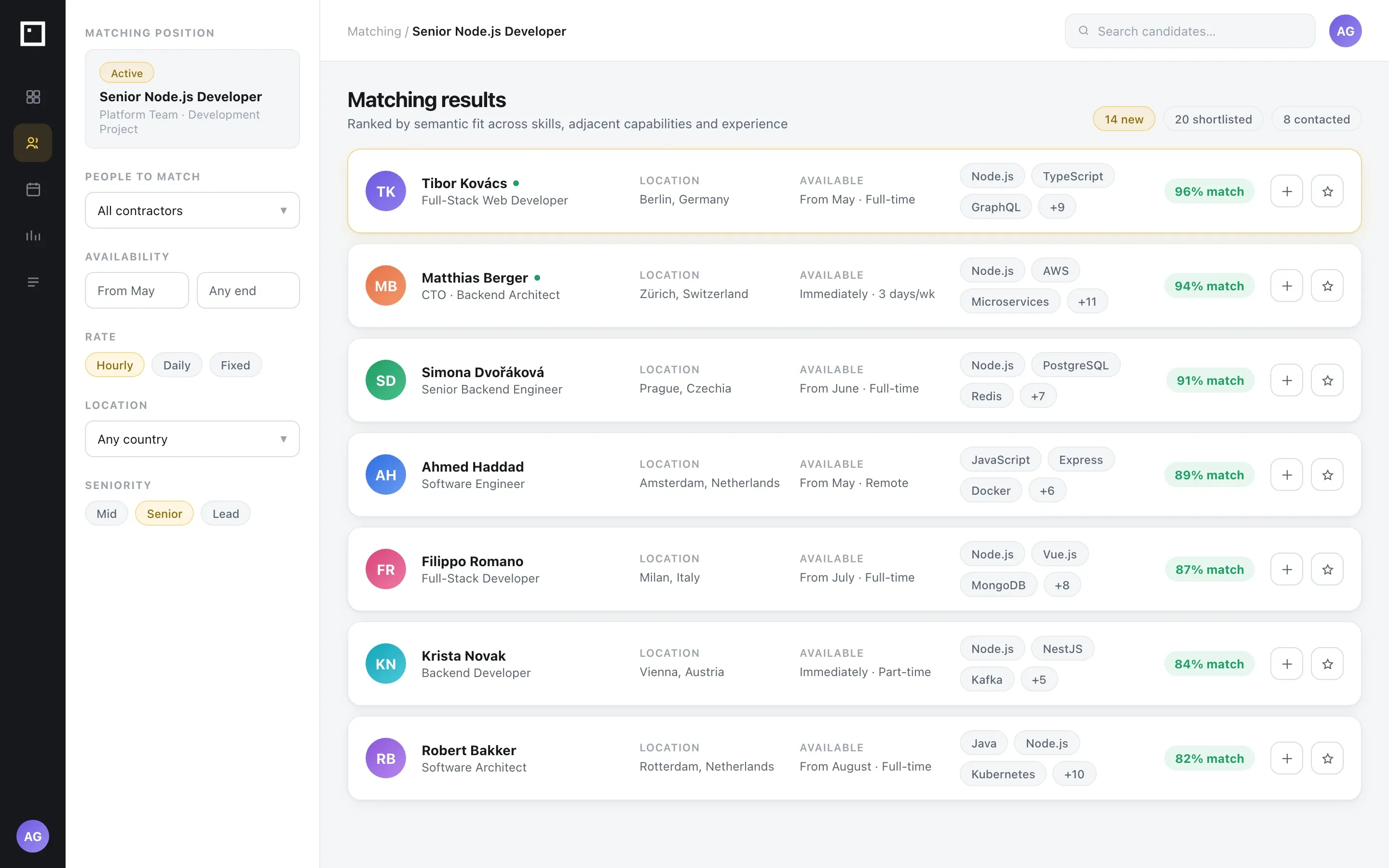The height and width of the screenshot is (868, 1389).
Task: Star Krista Novak to shortlist
Action: tap(1327, 664)
